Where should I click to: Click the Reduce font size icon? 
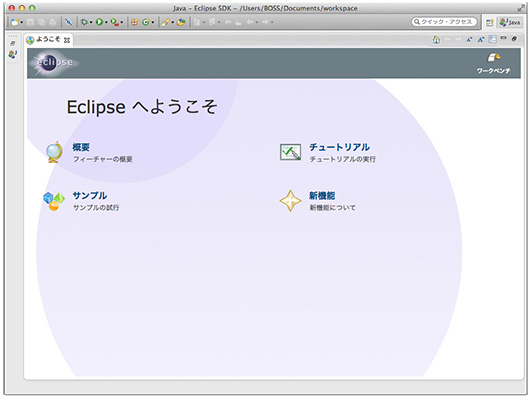(x=469, y=40)
